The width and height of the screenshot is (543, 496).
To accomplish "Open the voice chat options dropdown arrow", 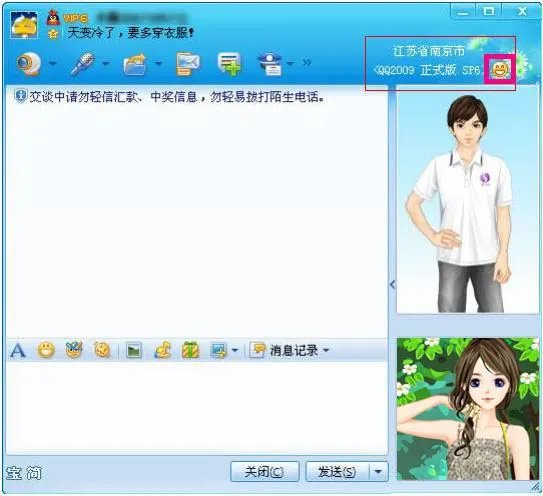I will (106, 63).
